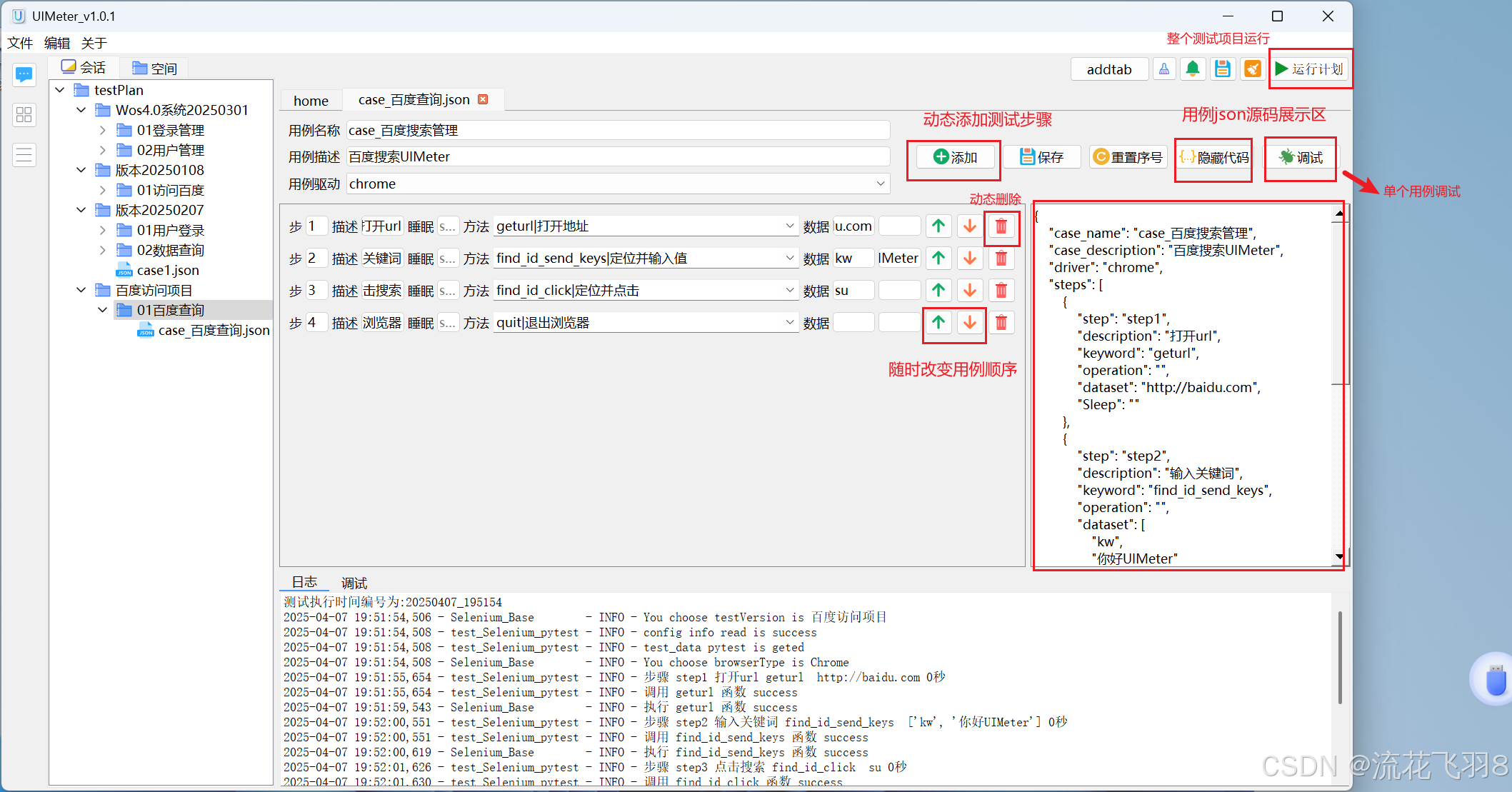Move step 4 up with green arrow

tap(938, 323)
